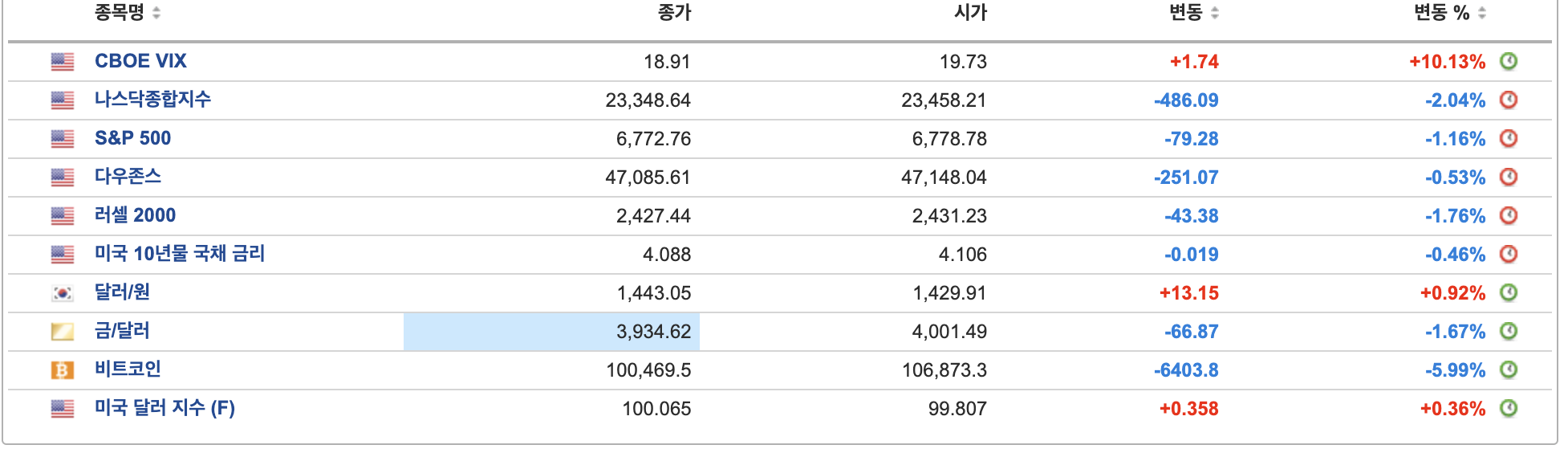Click the red clock icon in 러셀 2000 row
This screenshot has height=453, width=1568.
pyautogui.click(x=1509, y=216)
